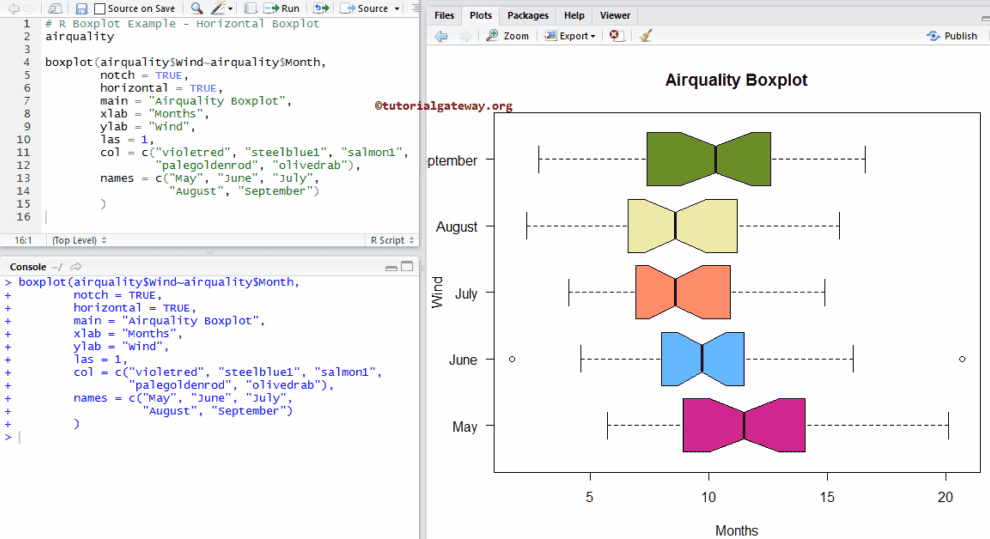Select the Plots tab
Viewport: 990px width, 539px height.
[480, 15]
